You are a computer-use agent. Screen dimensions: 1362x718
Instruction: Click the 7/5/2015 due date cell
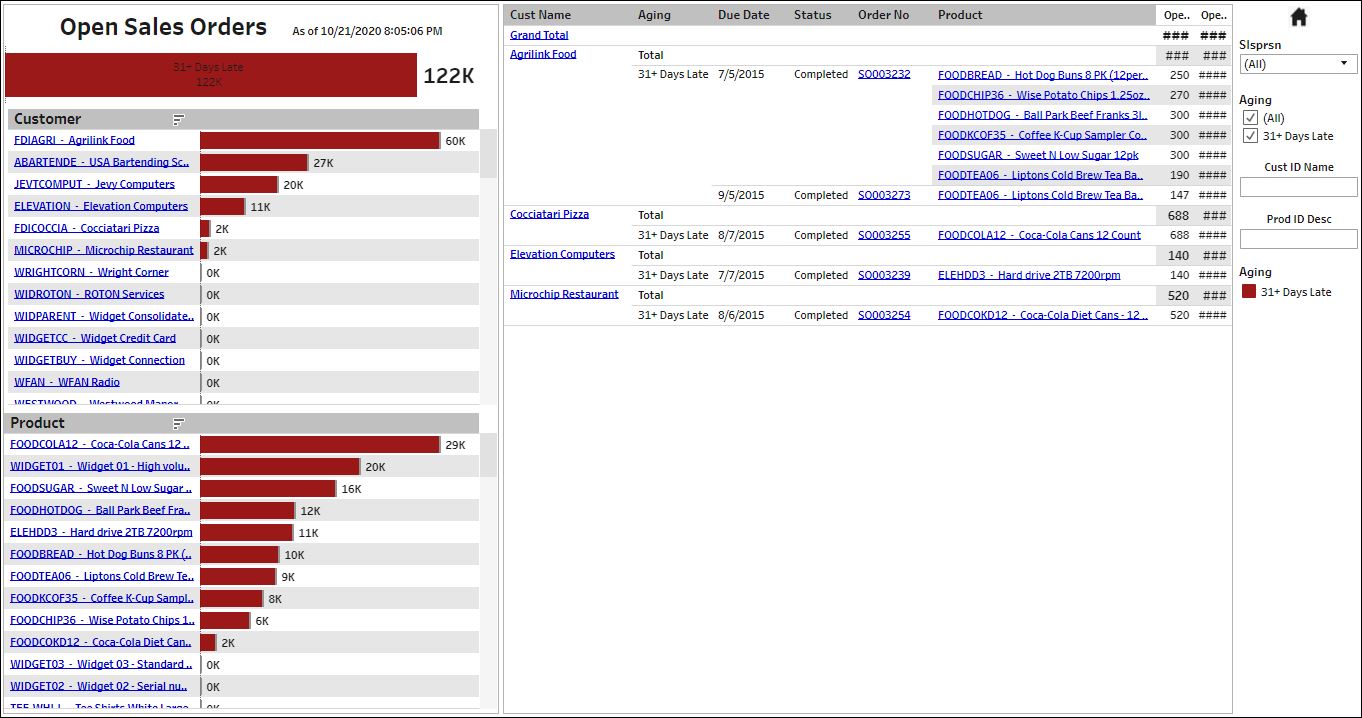(741, 75)
